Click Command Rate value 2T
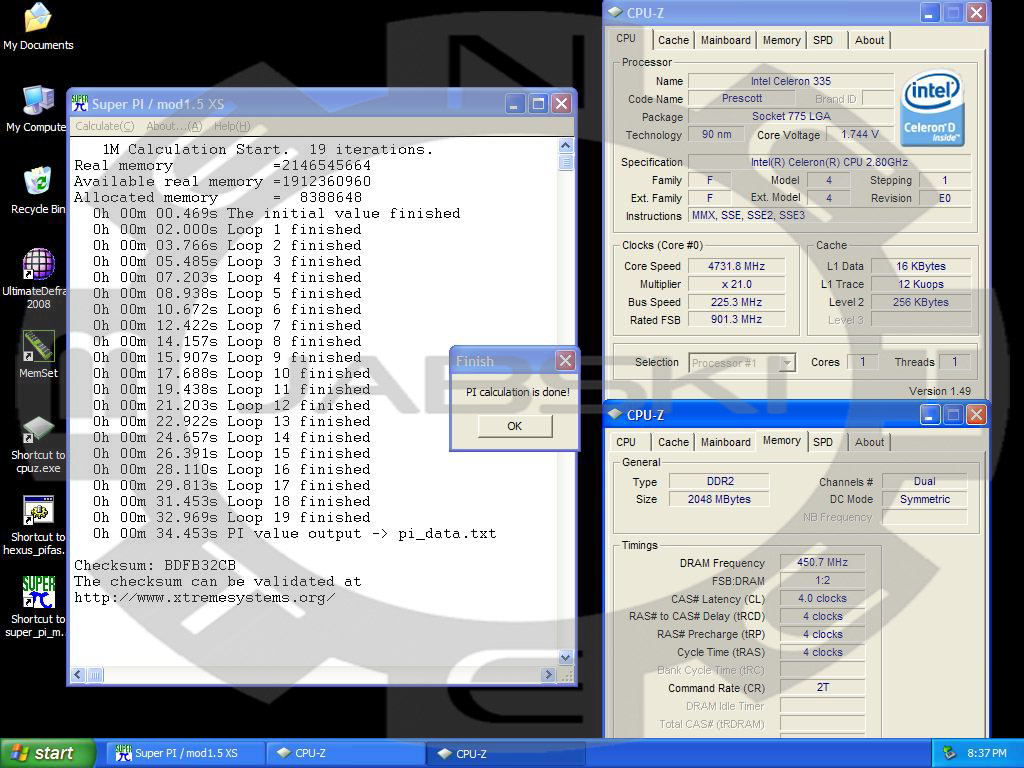 pos(822,688)
